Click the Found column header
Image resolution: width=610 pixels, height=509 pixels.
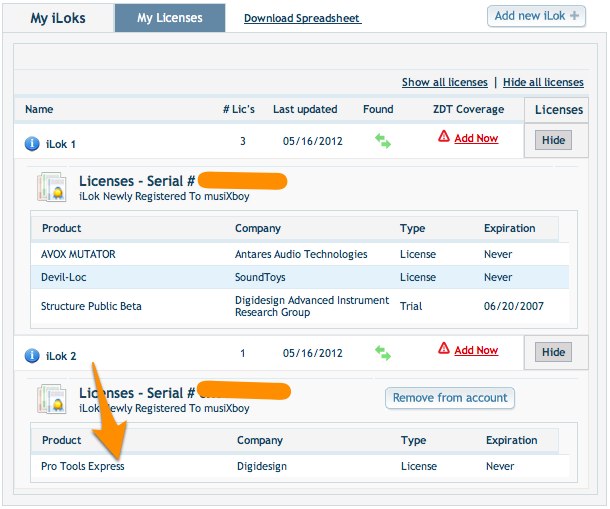pyautogui.click(x=378, y=109)
